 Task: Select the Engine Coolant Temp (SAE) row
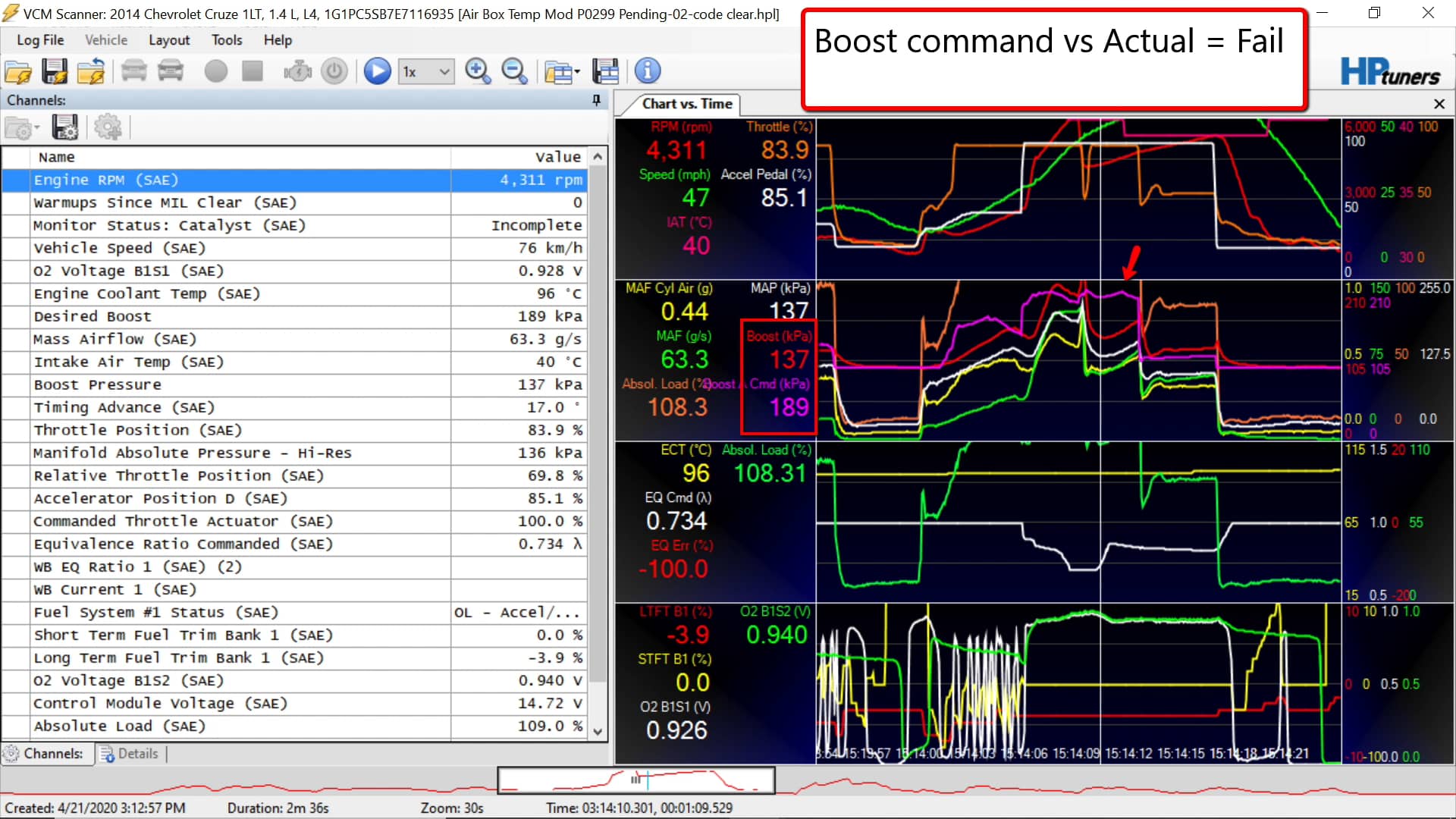[293, 293]
